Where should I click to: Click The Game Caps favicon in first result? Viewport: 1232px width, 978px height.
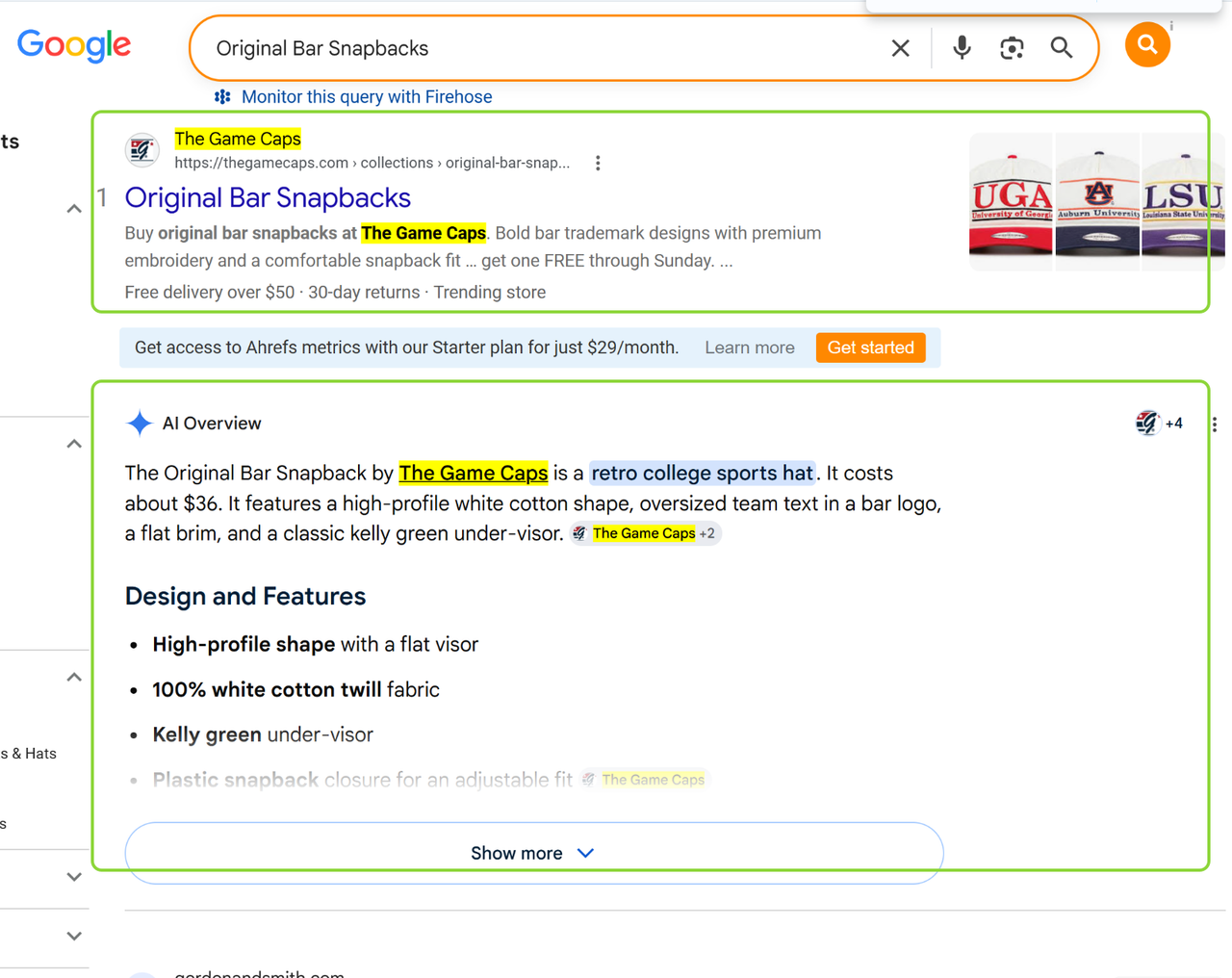click(142, 150)
